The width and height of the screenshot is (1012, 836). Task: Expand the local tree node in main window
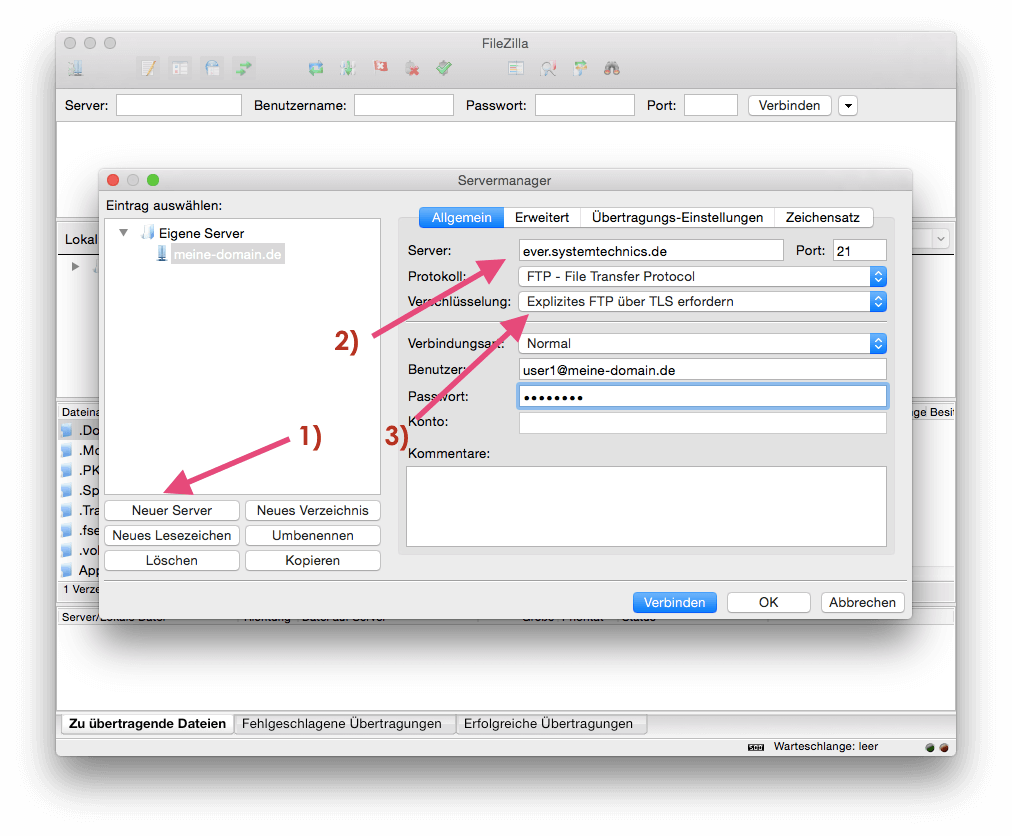tap(76, 266)
